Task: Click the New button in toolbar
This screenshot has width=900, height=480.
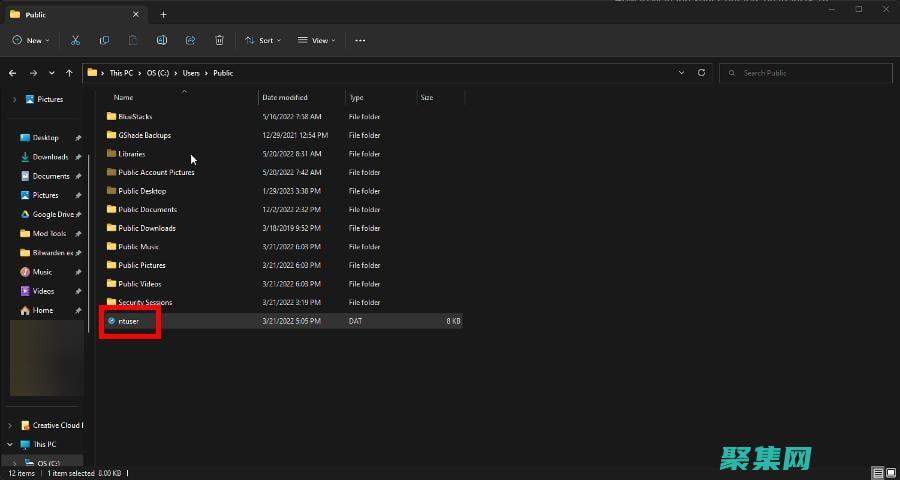Action: point(30,40)
